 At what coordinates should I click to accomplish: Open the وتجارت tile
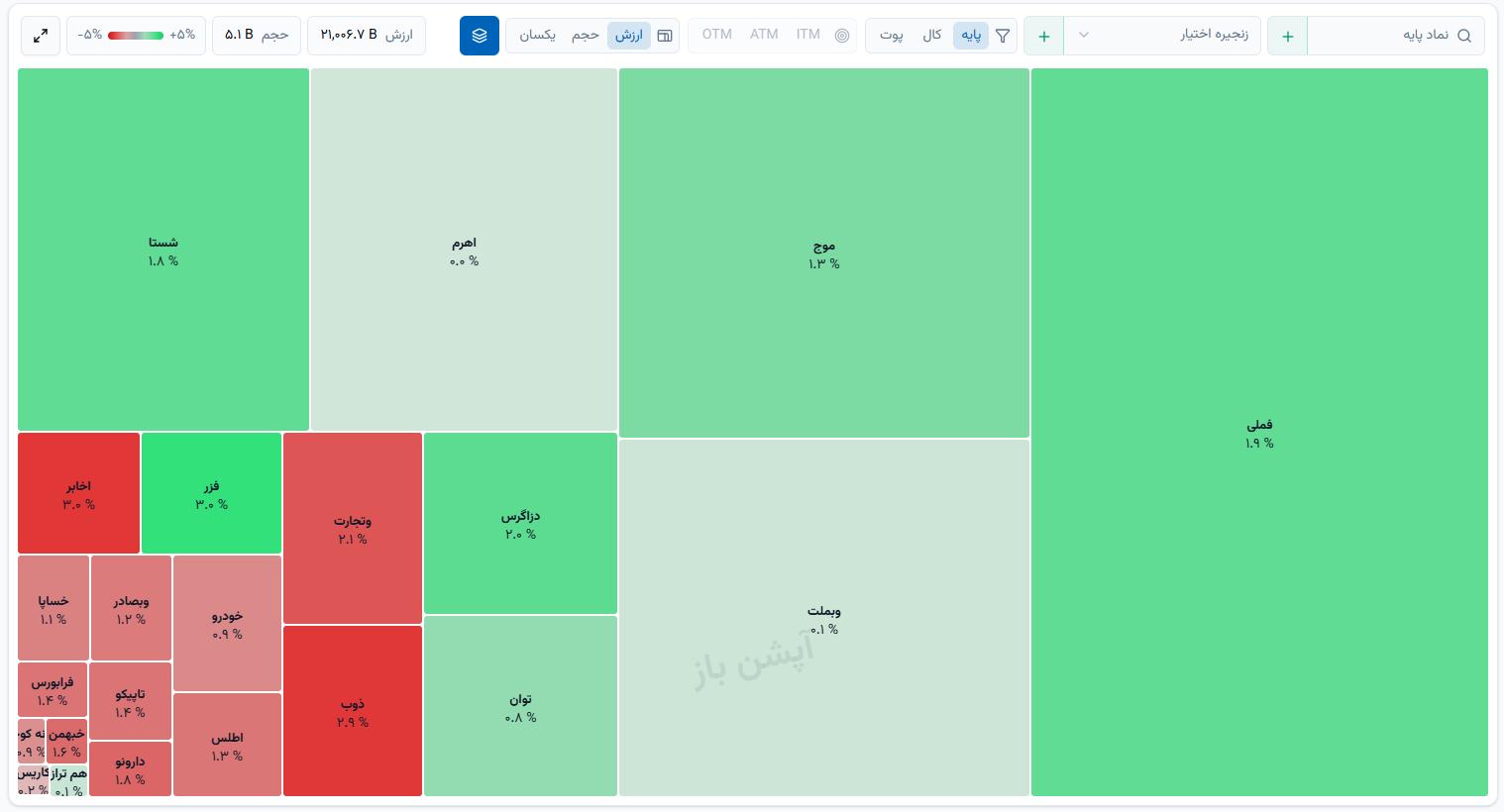tap(353, 528)
